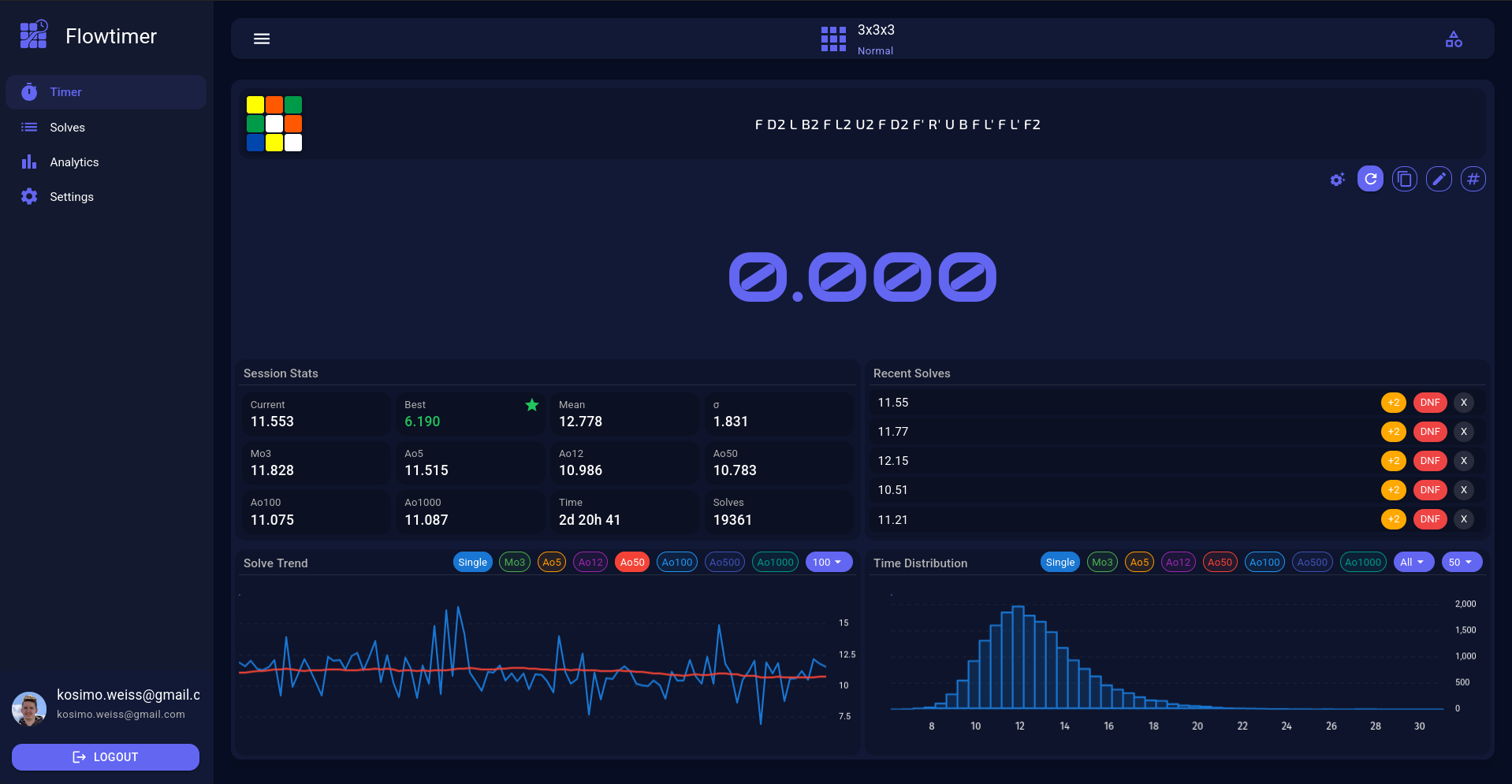Open the hamburger menu
The width and height of the screenshot is (1512, 784).
coord(262,39)
